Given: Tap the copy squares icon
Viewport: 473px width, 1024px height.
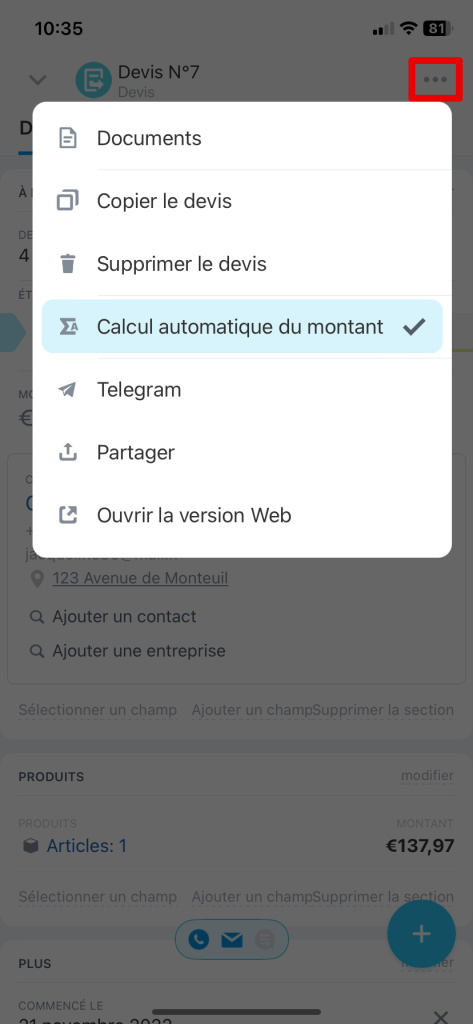Looking at the screenshot, I should tap(68, 201).
